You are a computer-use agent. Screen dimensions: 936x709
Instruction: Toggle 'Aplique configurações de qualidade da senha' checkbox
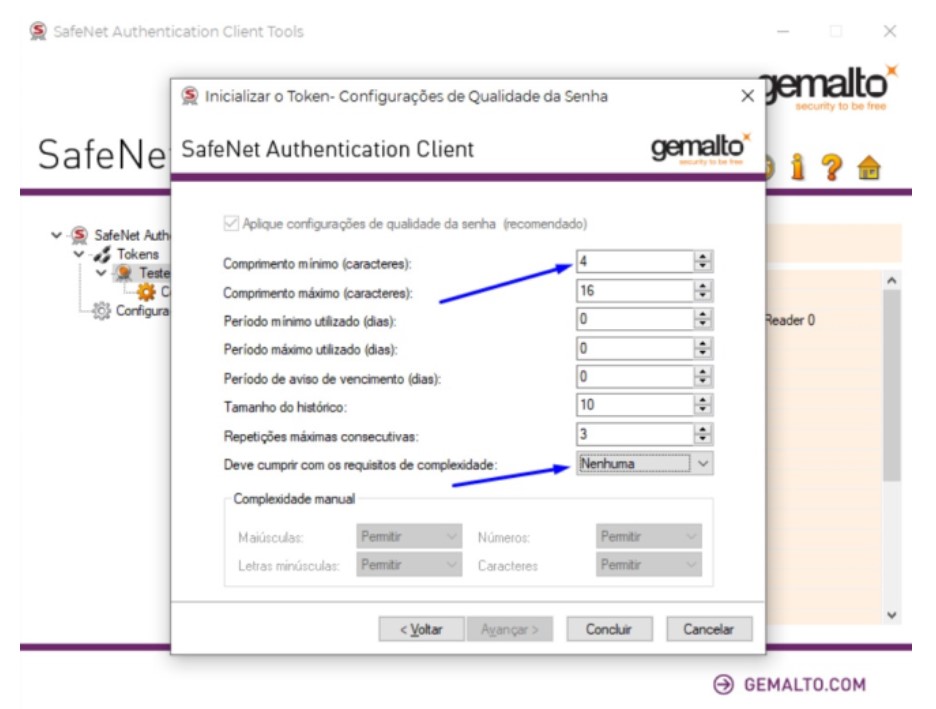pos(231,223)
